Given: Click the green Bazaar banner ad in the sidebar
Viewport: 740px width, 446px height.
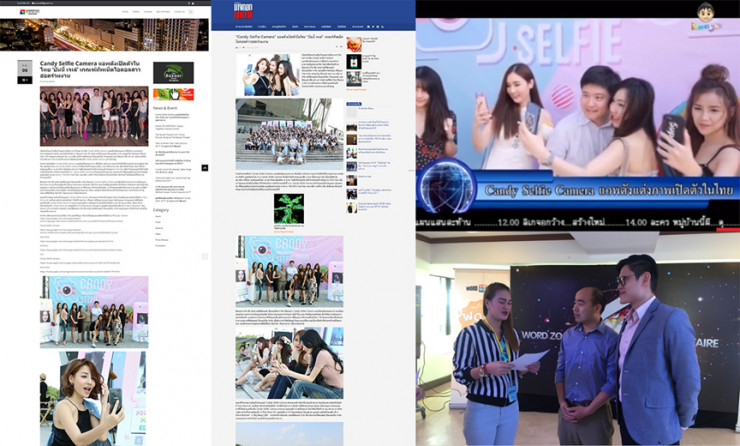Looking at the screenshot, I should [173, 73].
